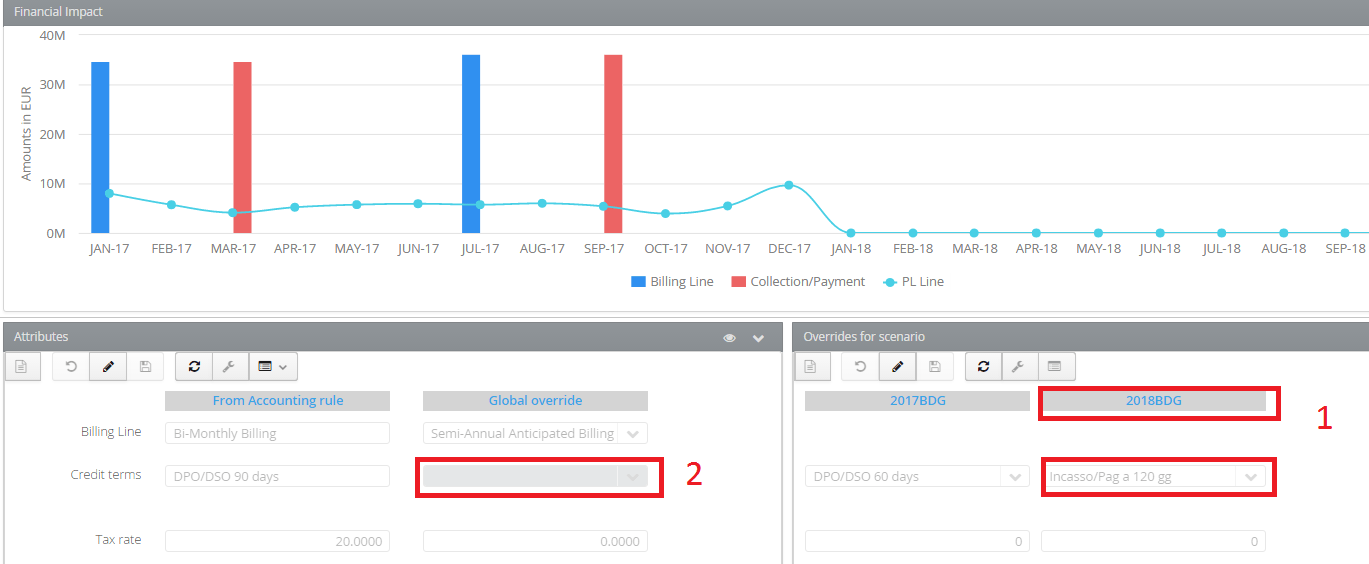
Task: Toggle Billing Line series in chart legend
Action: [672, 282]
